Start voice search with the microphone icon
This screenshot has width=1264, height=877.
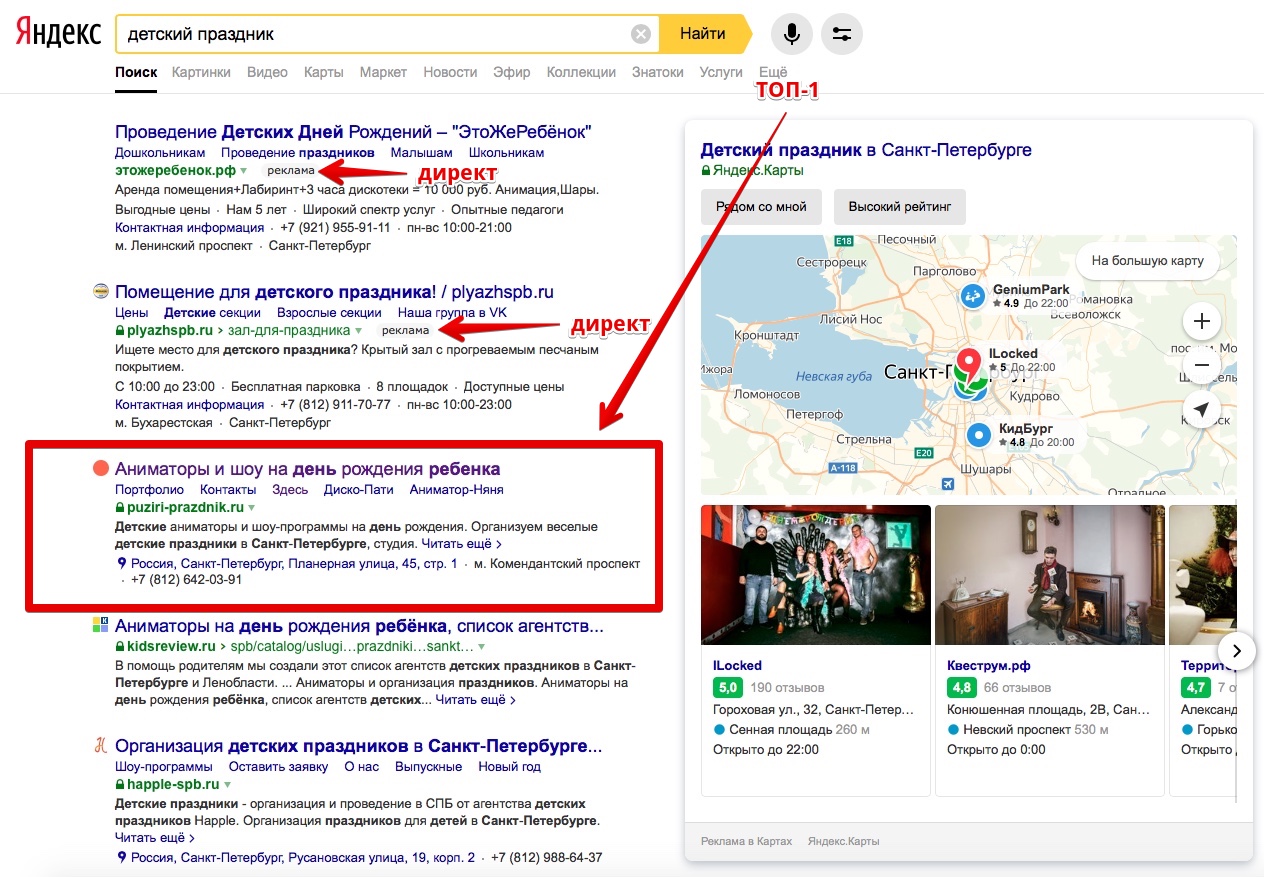click(791, 34)
